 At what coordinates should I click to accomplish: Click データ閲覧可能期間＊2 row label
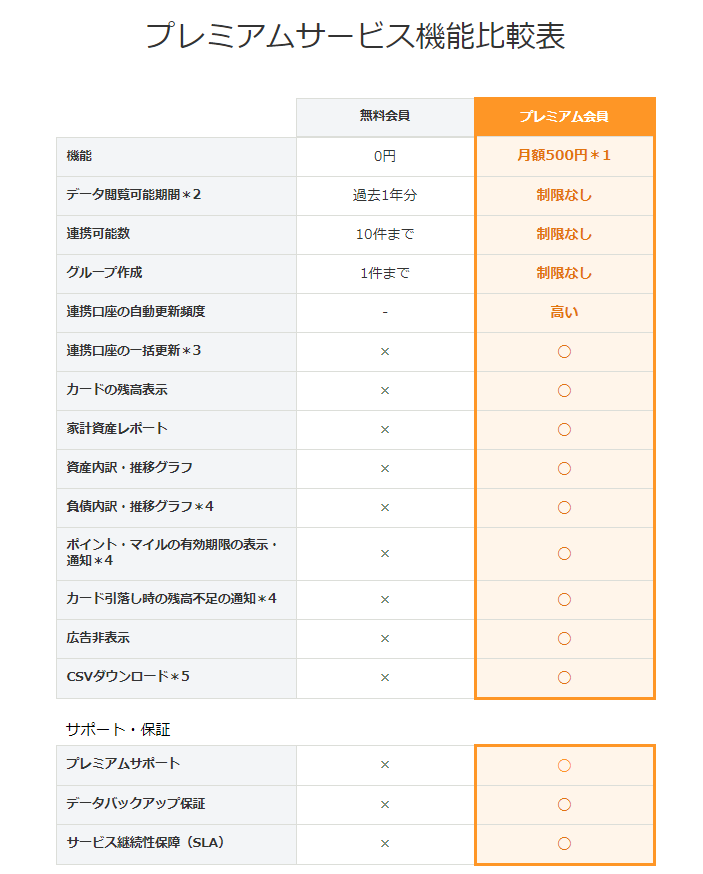click(133, 195)
